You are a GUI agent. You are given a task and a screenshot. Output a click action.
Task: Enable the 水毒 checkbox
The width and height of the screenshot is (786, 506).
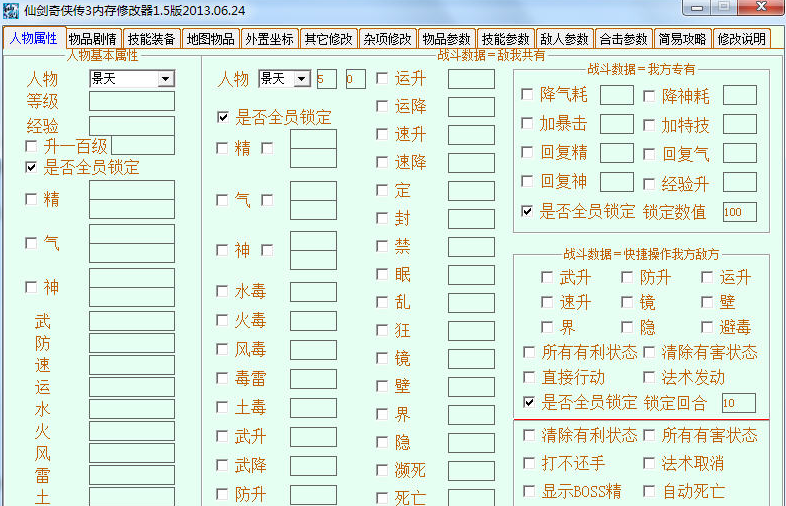(222, 291)
